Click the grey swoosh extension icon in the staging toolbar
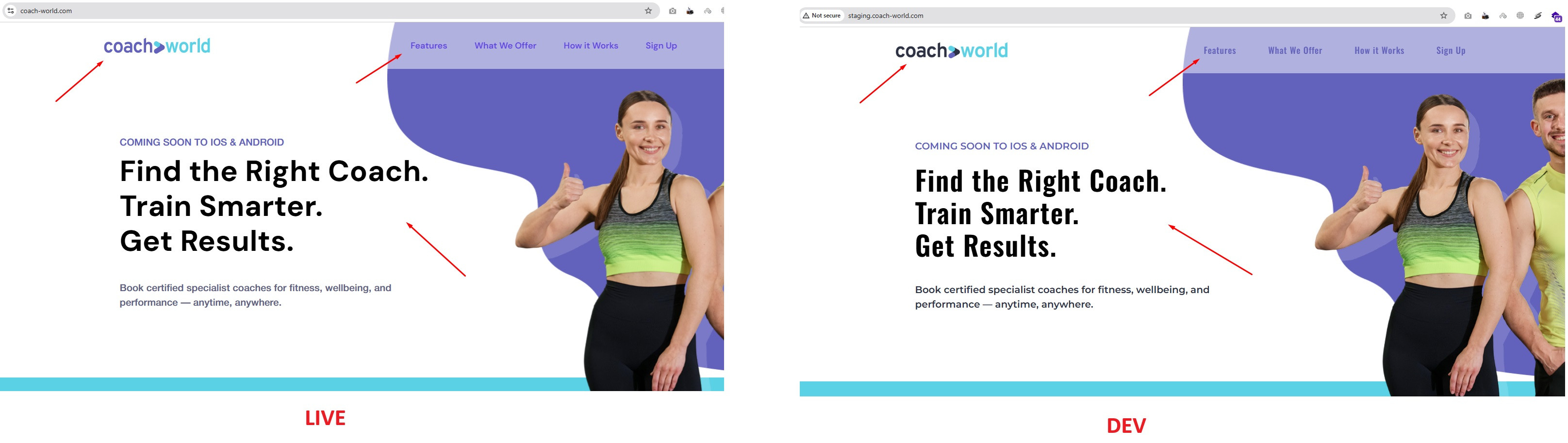 tap(1537, 16)
